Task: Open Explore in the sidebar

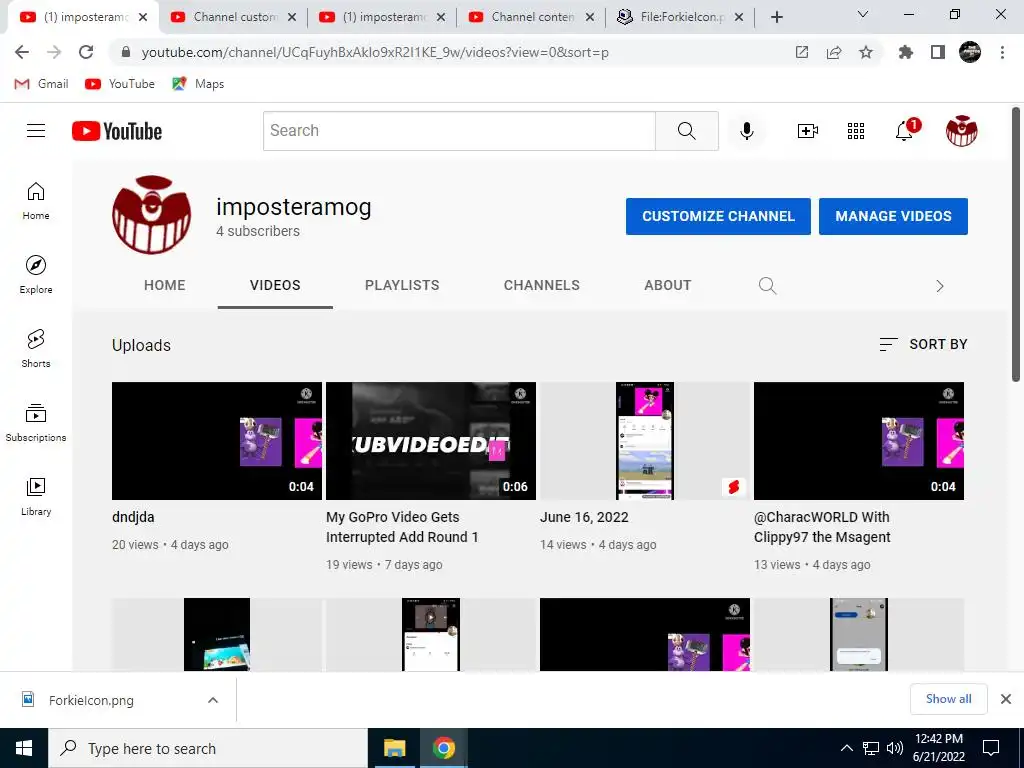Action: 36,274
